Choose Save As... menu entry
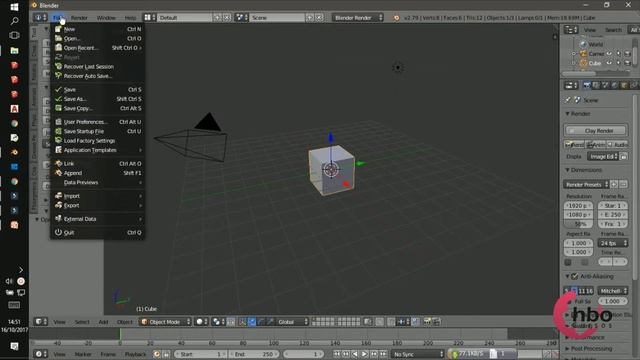Image resolution: width=640 pixels, height=360 pixels. pyautogui.click(x=98, y=99)
